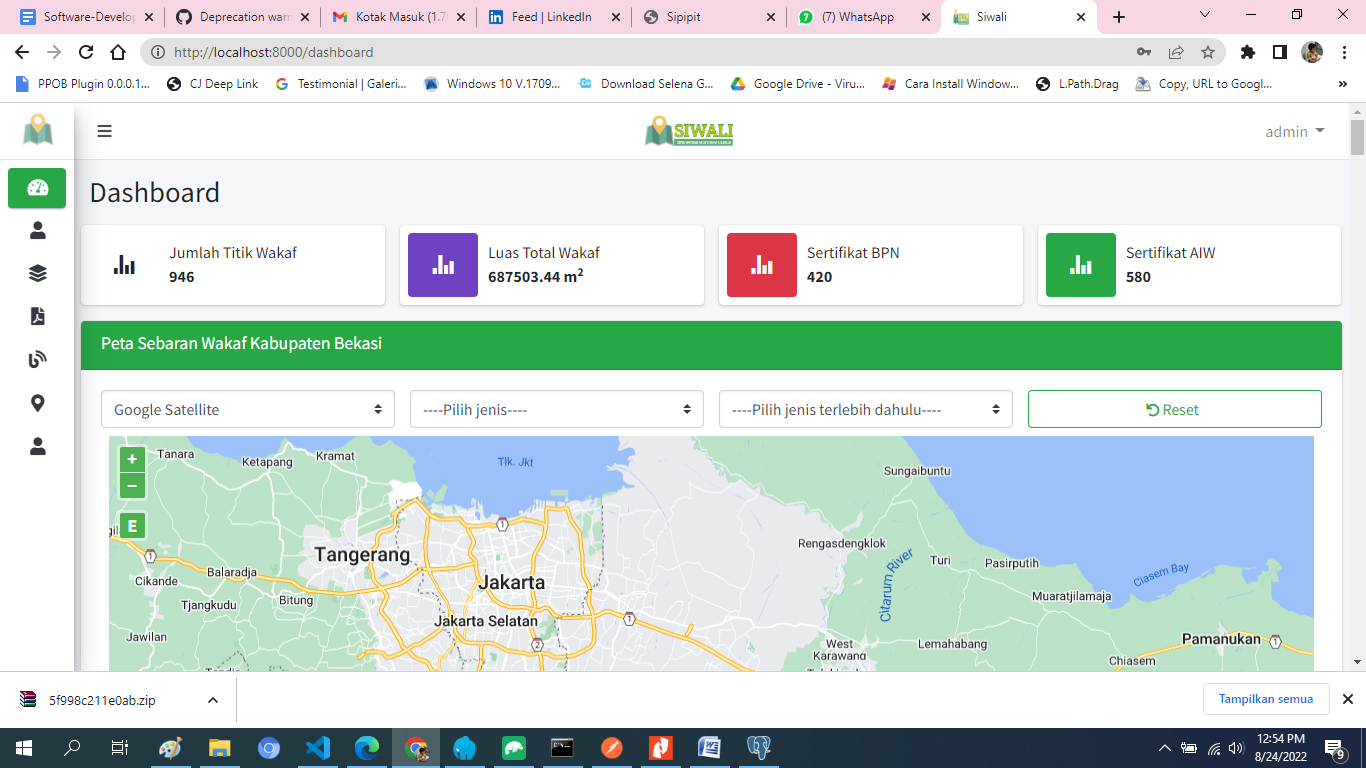
Task: Select the blog feed icon in sidebar
Action: click(x=38, y=360)
